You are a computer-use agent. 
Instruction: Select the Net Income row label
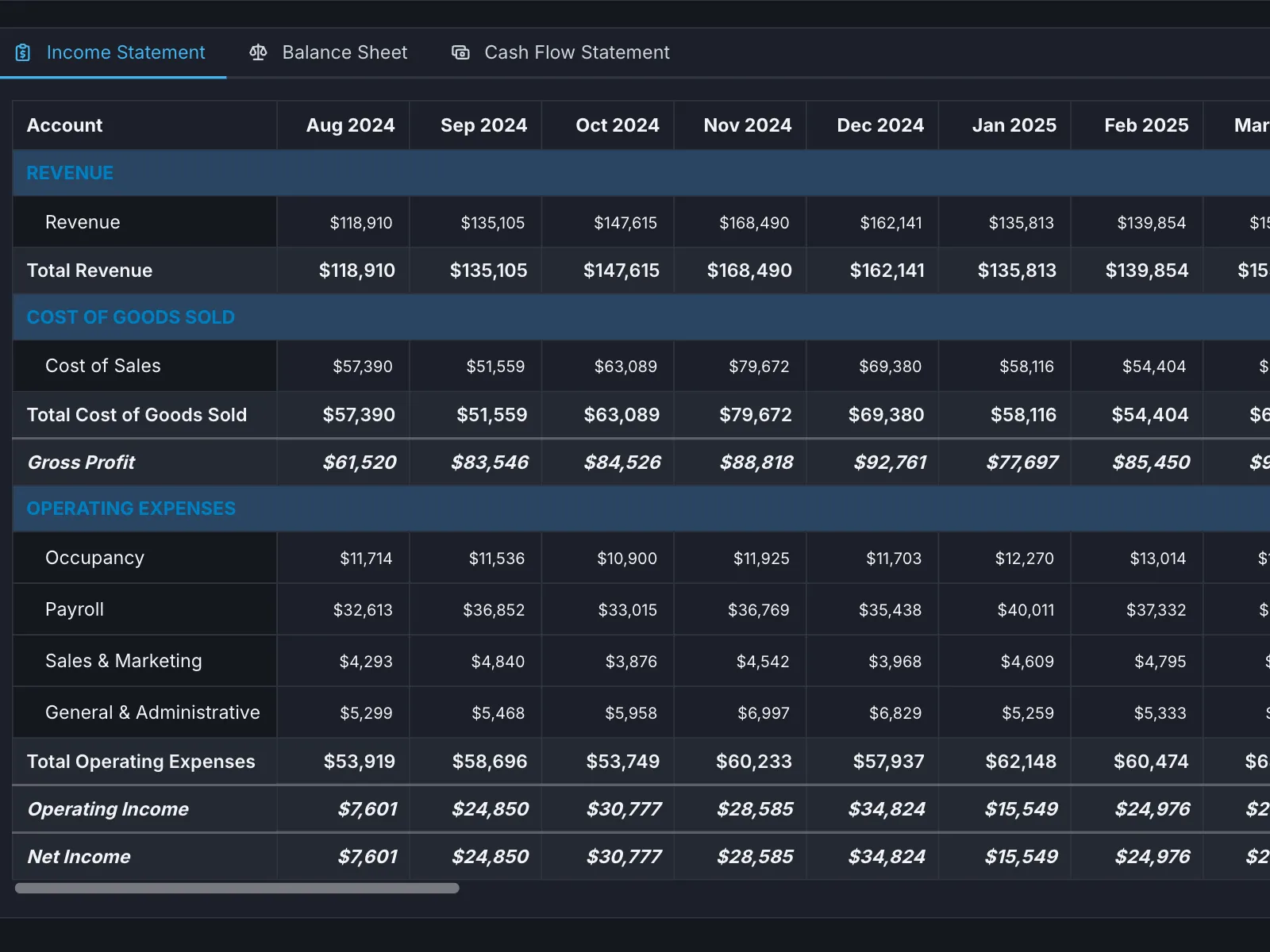pos(79,857)
